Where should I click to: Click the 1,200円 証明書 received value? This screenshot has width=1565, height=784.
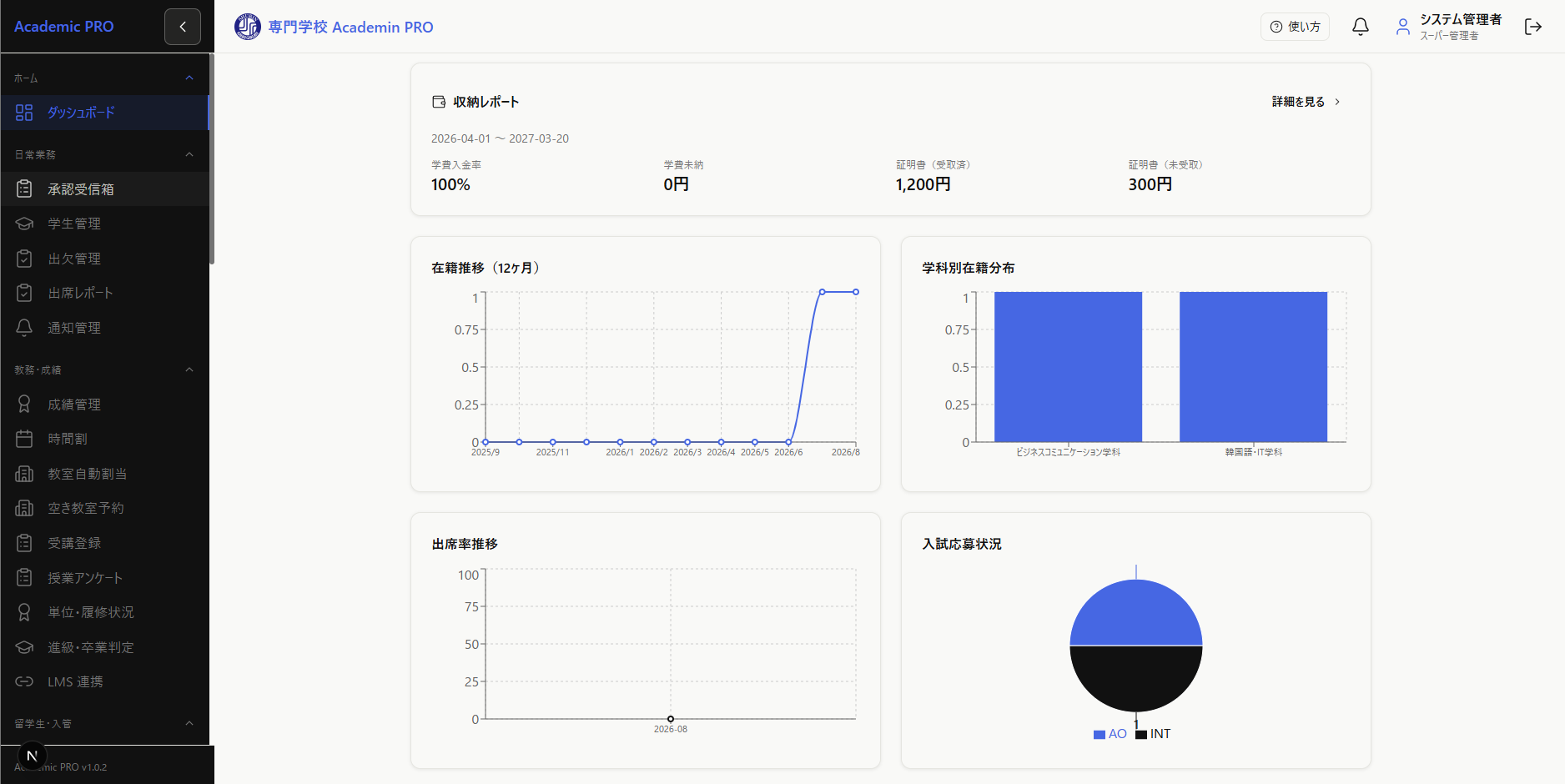pos(923,184)
